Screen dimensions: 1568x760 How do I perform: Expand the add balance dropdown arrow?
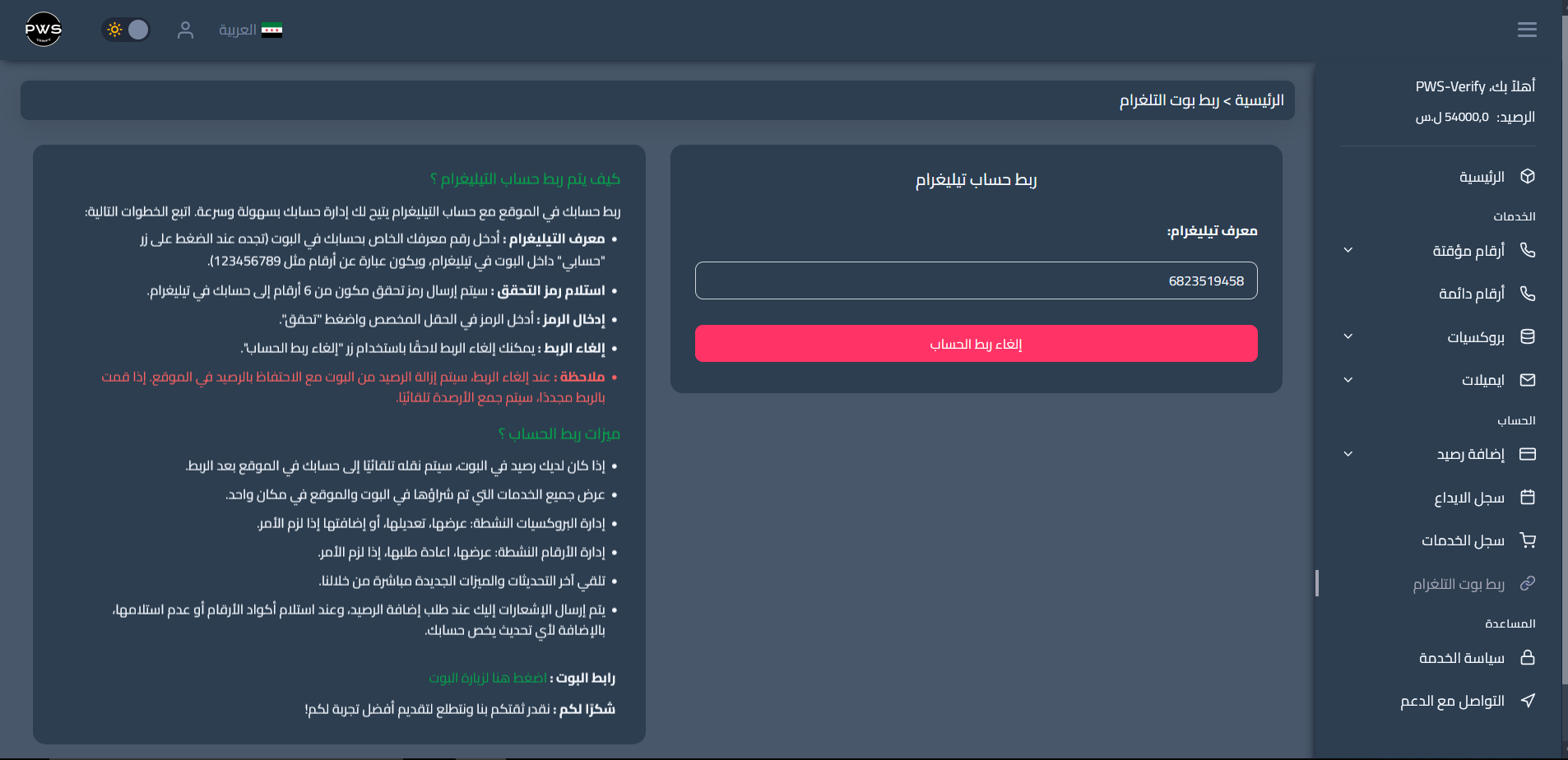point(1347,454)
